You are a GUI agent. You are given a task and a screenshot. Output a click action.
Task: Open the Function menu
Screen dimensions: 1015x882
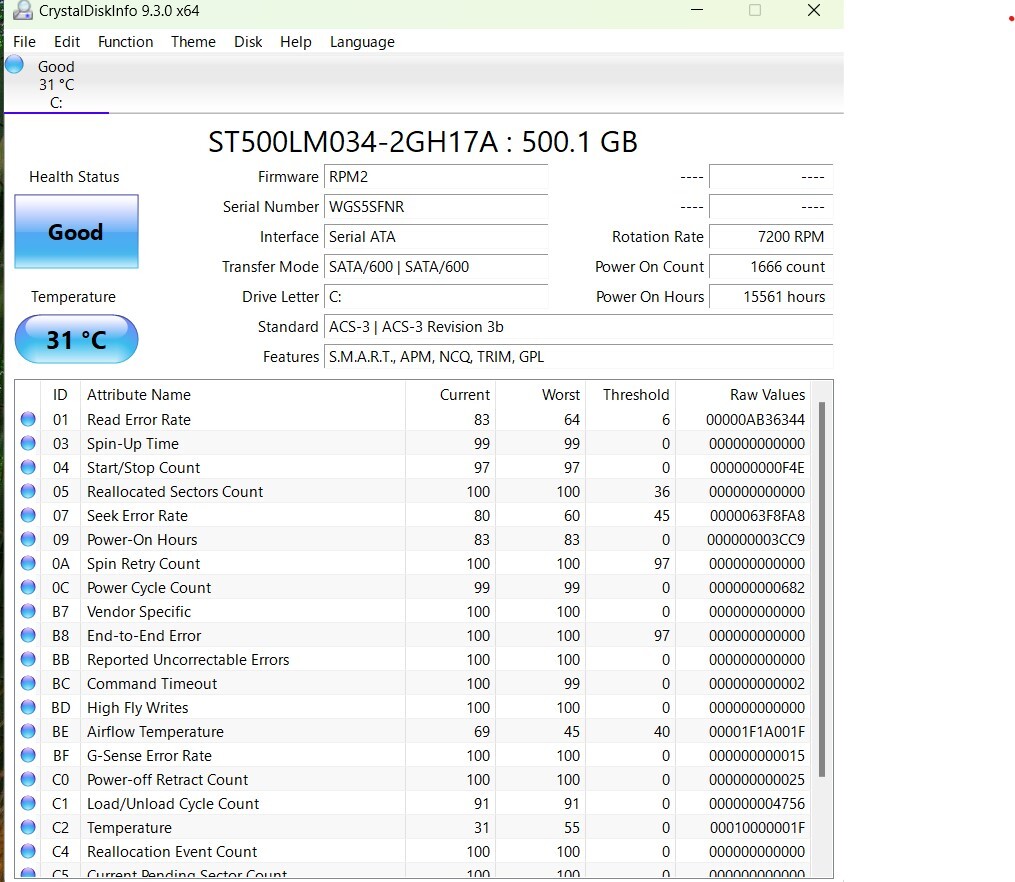(x=125, y=42)
